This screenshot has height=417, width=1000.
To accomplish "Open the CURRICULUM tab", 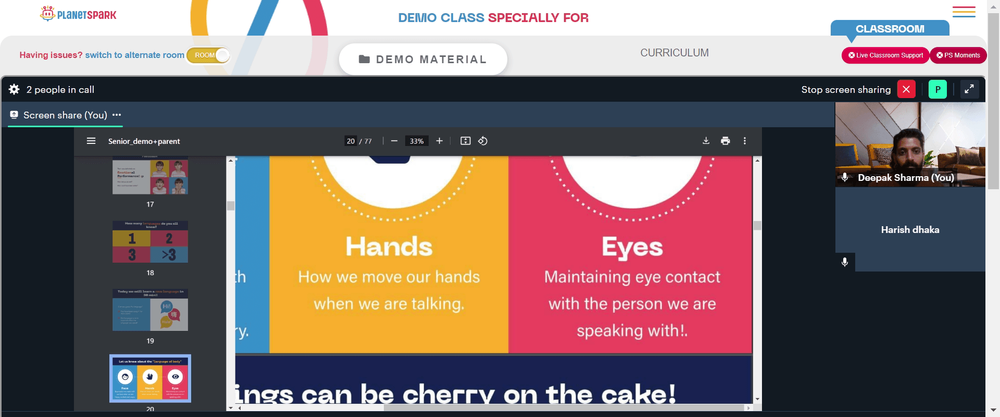I will 674,53.
